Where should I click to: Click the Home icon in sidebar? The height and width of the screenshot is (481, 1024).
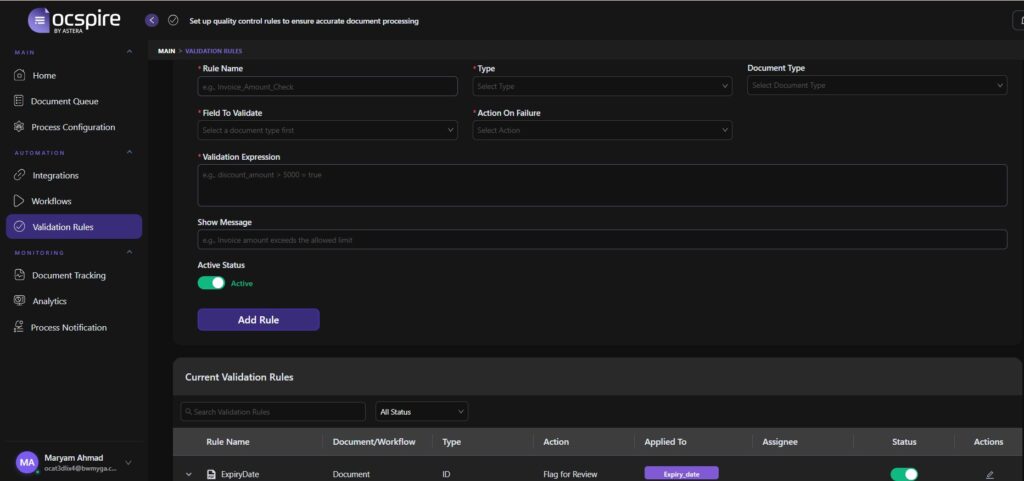[x=20, y=75]
